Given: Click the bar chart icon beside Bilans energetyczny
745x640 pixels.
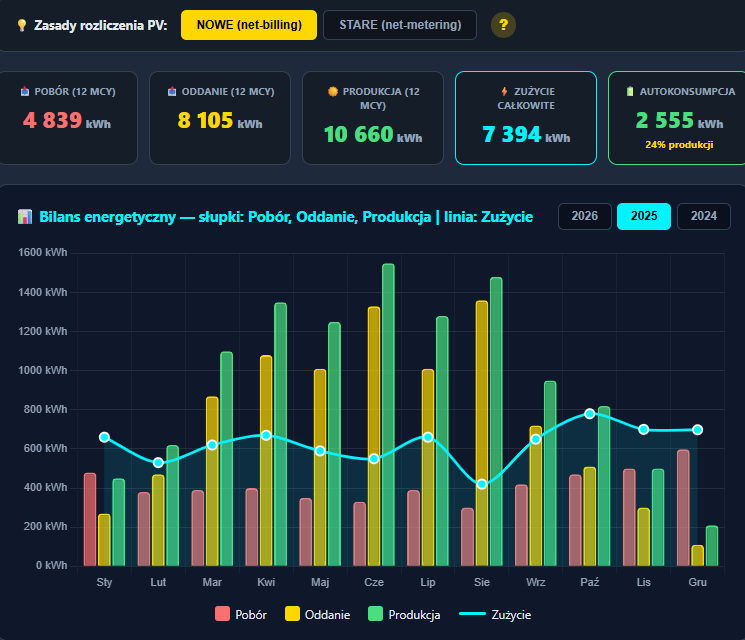Looking at the screenshot, I should 26,217.
